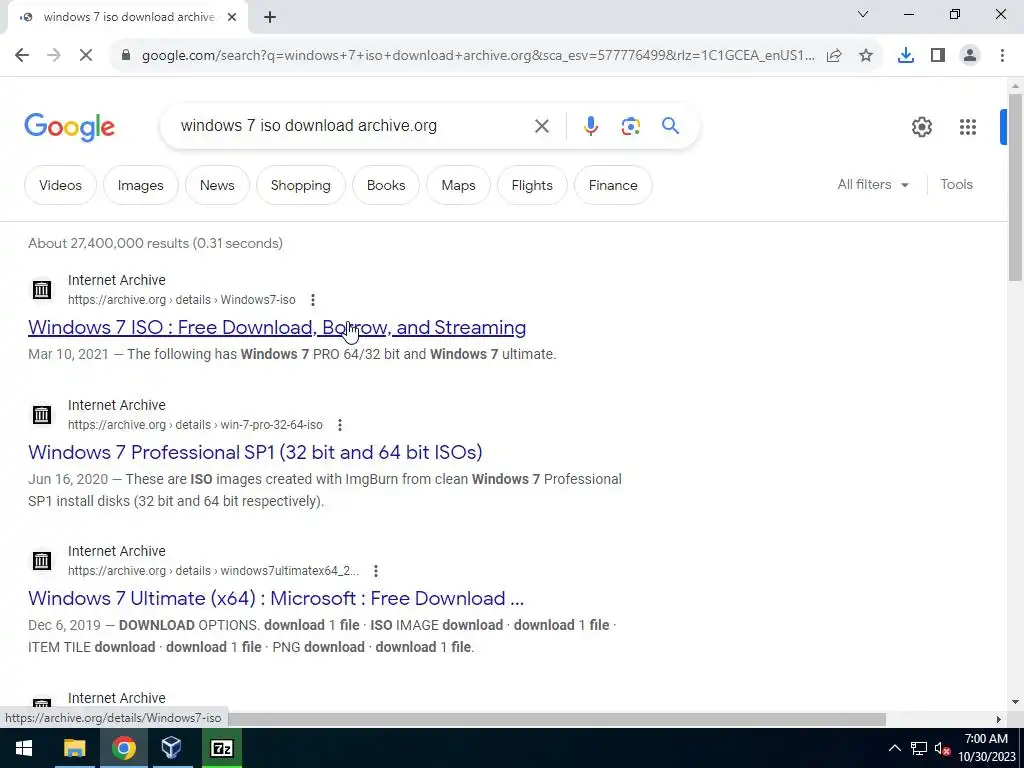Submit search with magnifying glass icon
The image size is (1024, 768).
[671, 125]
